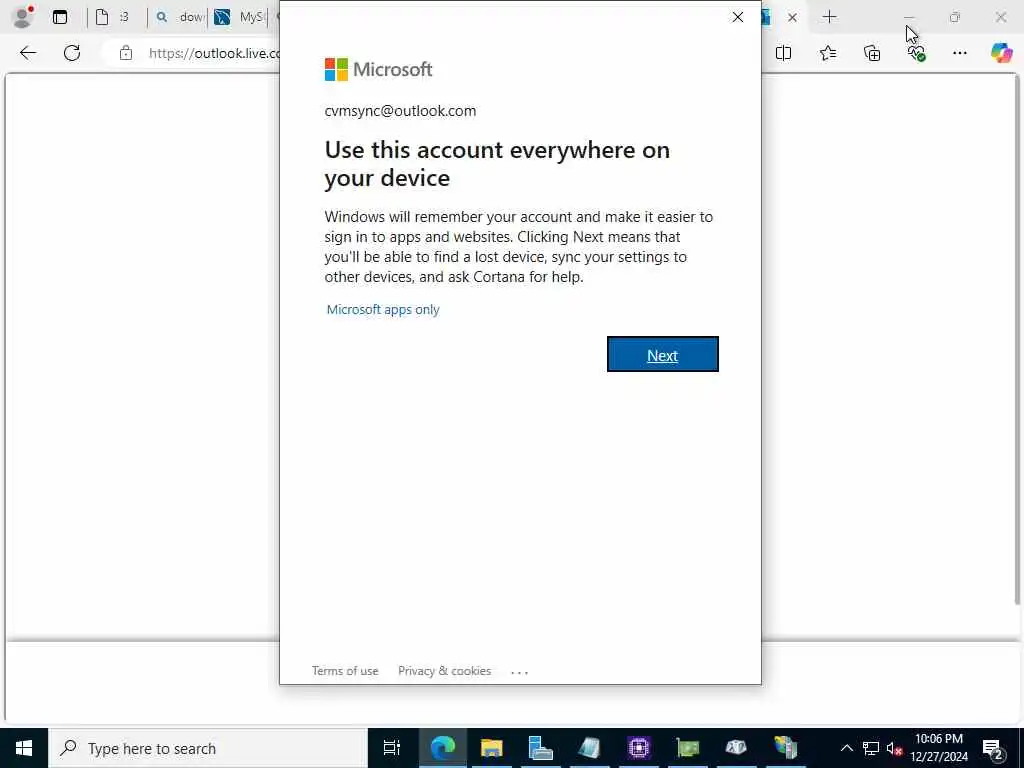Open the clock showing 10:06 PM
This screenshot has width=1024, height=768.
(938, 748)
